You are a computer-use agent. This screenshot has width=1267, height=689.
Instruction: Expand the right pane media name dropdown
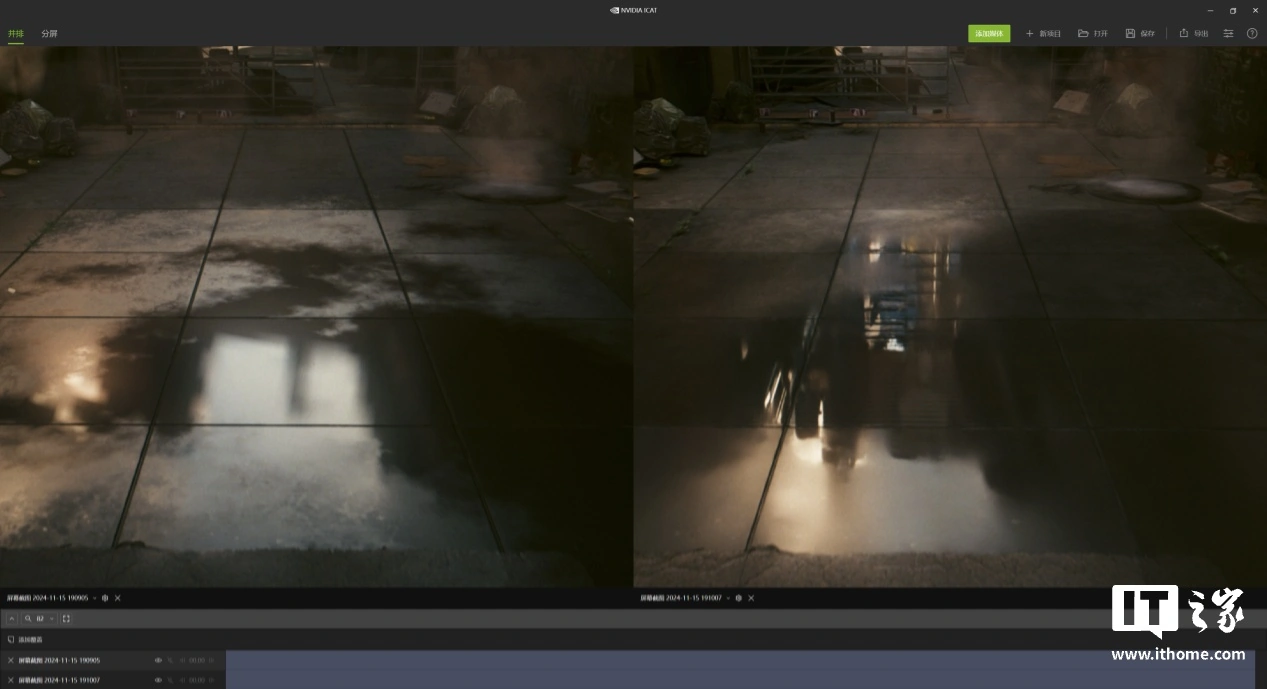[x=728, y=598]
